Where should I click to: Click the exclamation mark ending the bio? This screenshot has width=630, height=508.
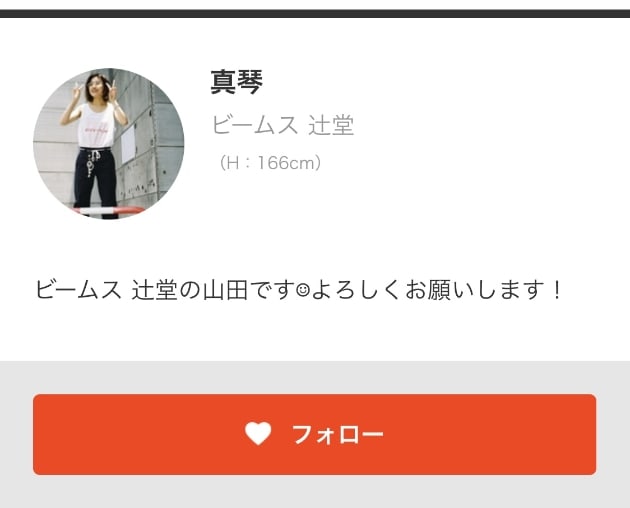point(557,290)
